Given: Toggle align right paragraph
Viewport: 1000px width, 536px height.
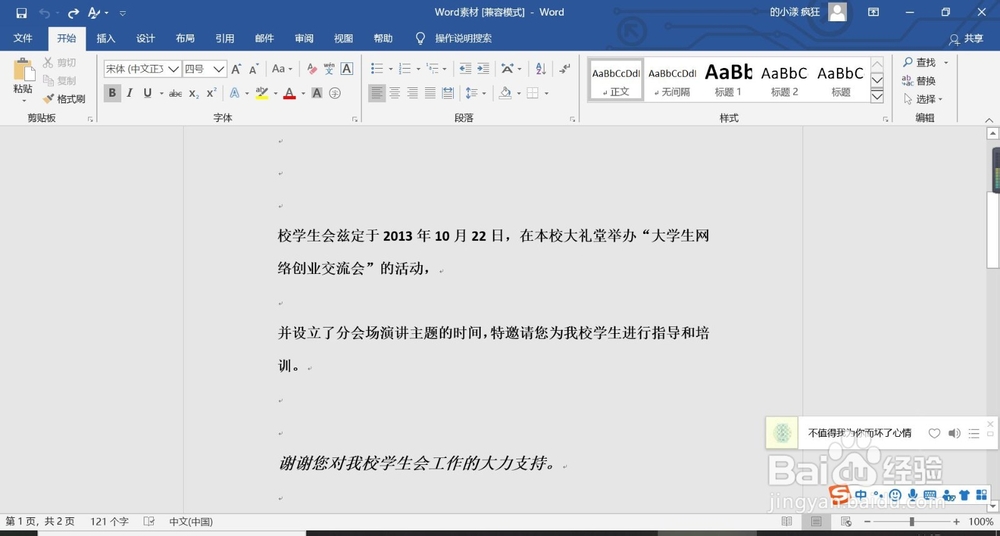Looking at the screenshot, I should pyautogui.click(x=413, y=93).
